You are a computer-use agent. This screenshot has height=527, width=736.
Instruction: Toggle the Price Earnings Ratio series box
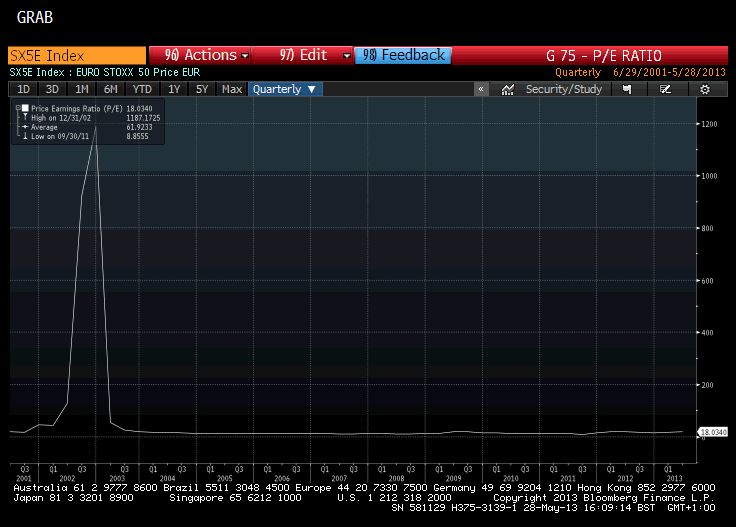tap(25, 106)
